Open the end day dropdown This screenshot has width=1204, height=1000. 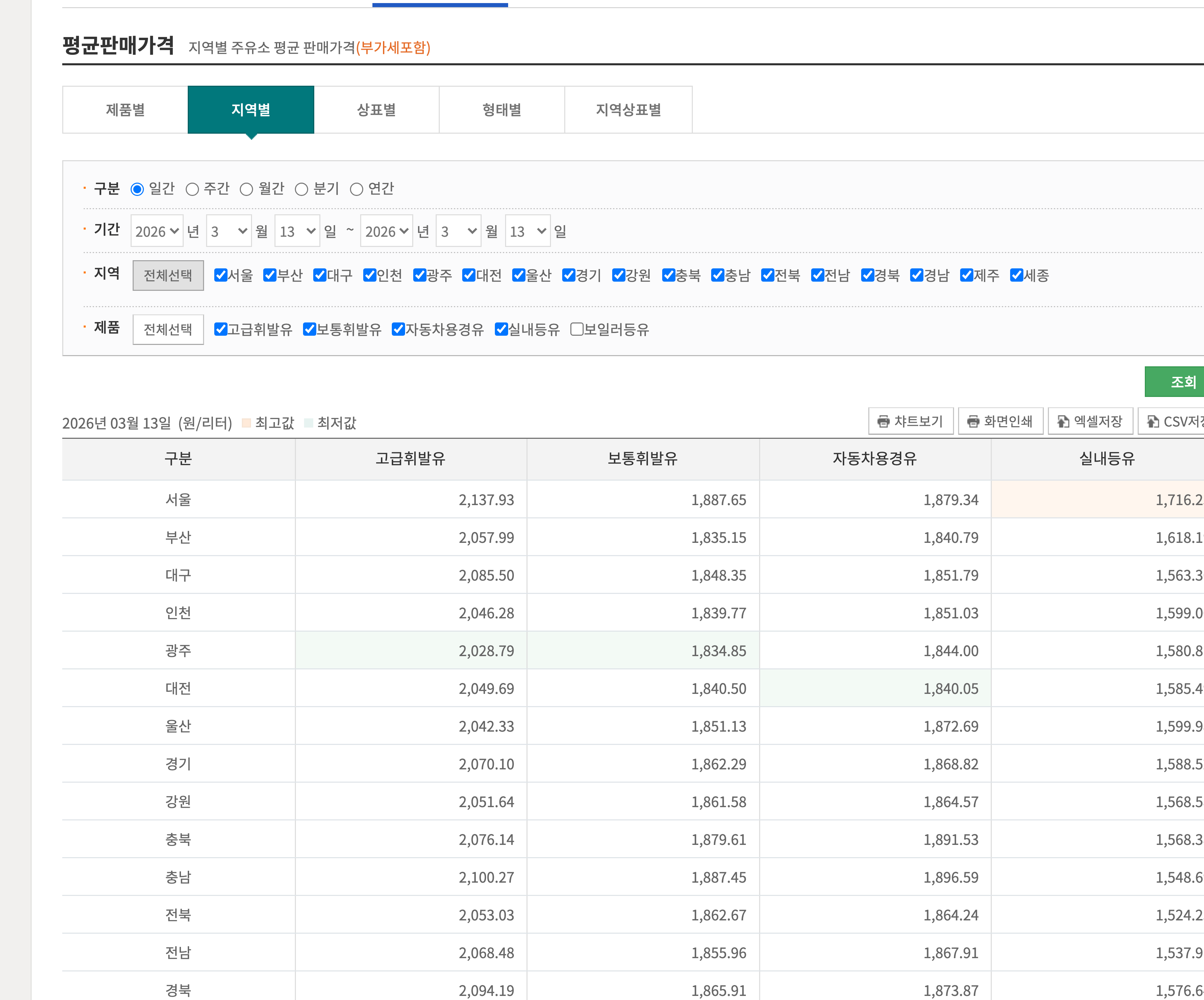(528, 231)
